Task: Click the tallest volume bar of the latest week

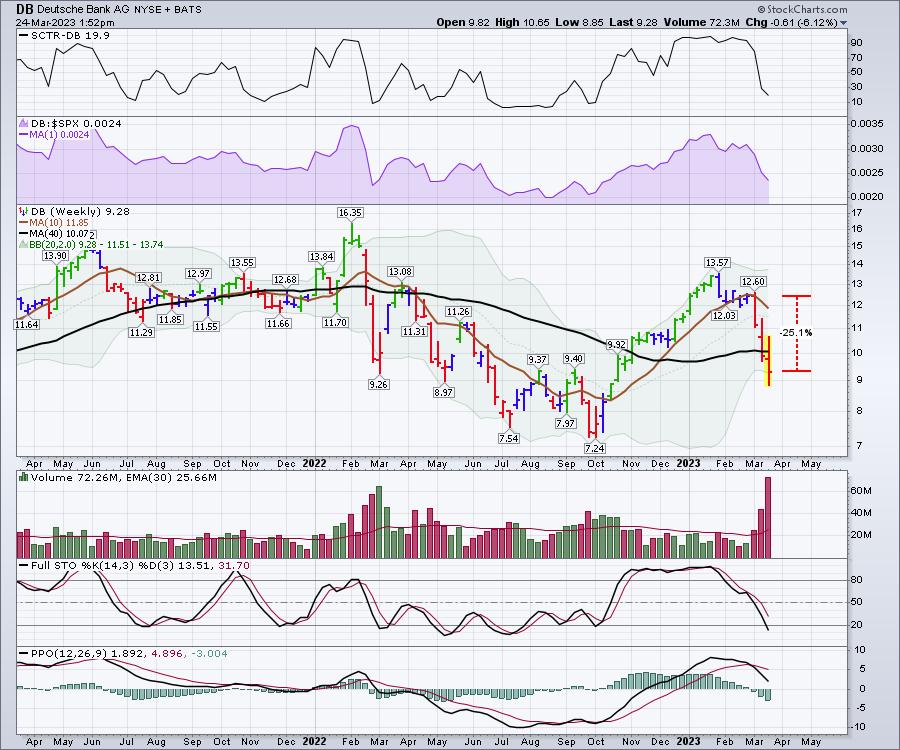Action: (768, 518)
